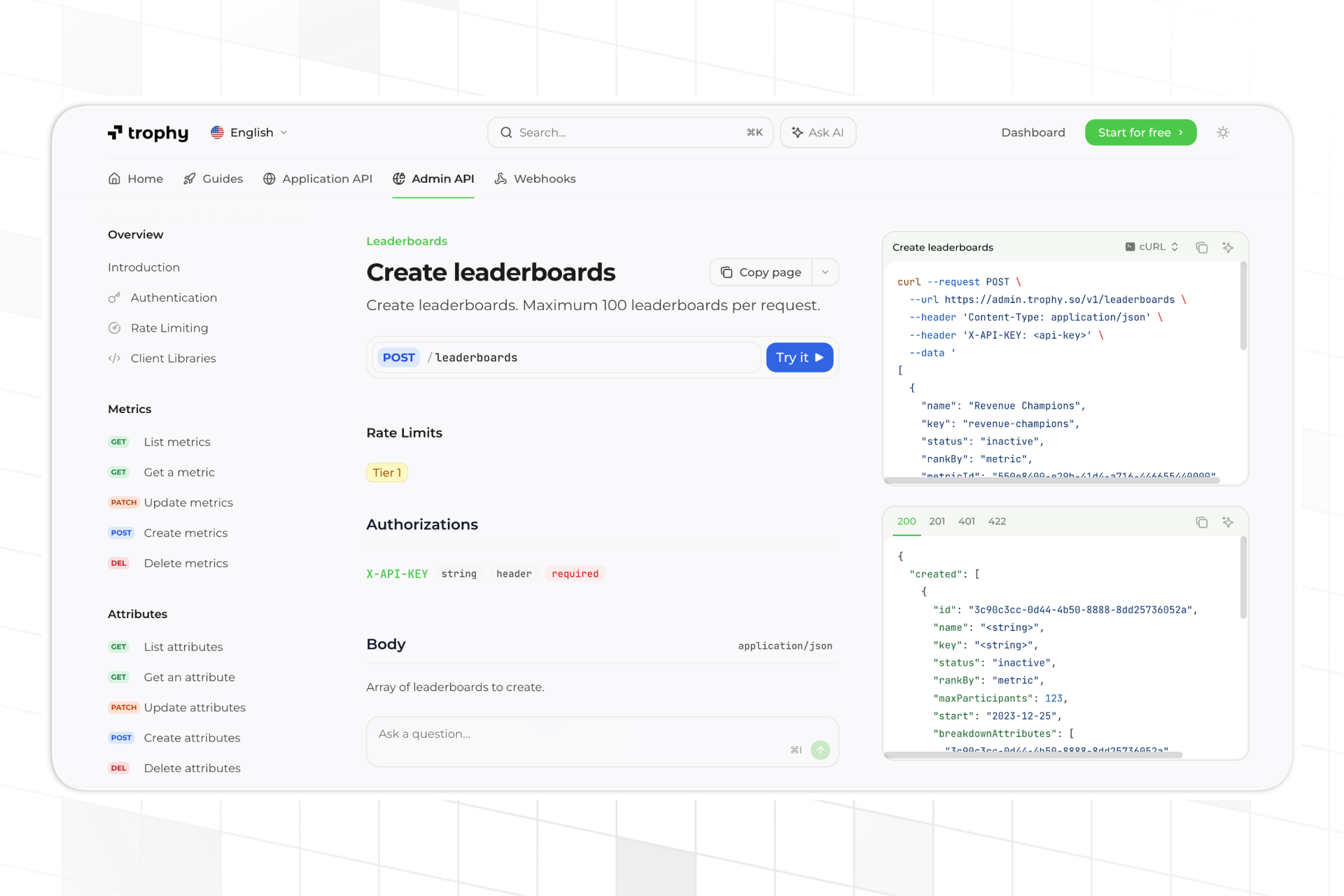
Task: Toggle light/dark theme sun icon
Action: [x=1223, y=132]
